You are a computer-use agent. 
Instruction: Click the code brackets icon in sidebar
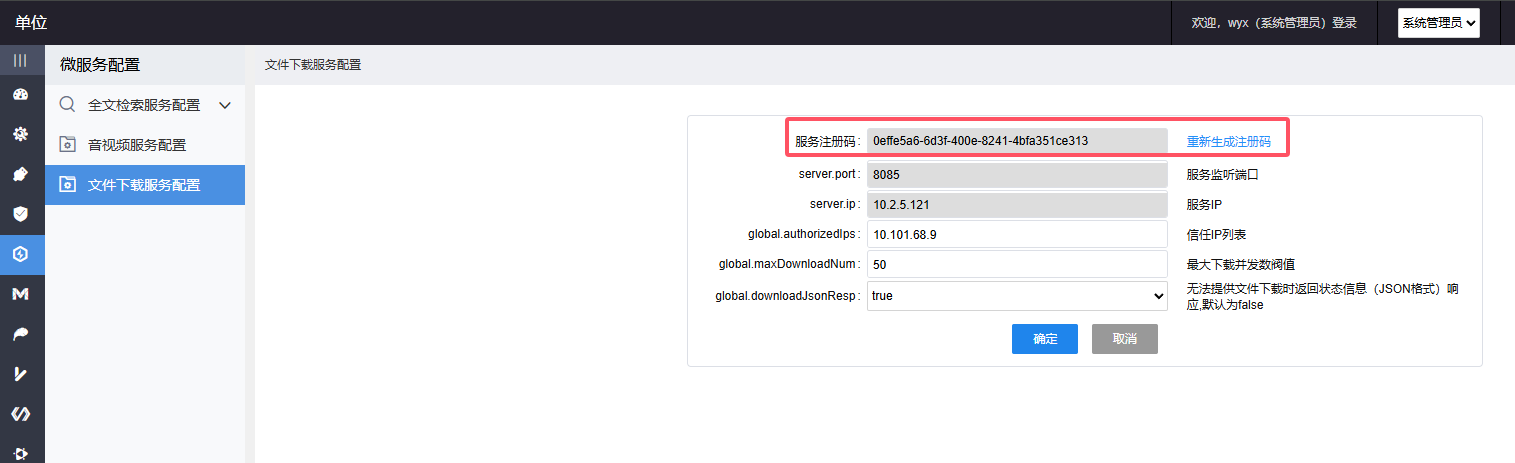[x=20, y=413]
